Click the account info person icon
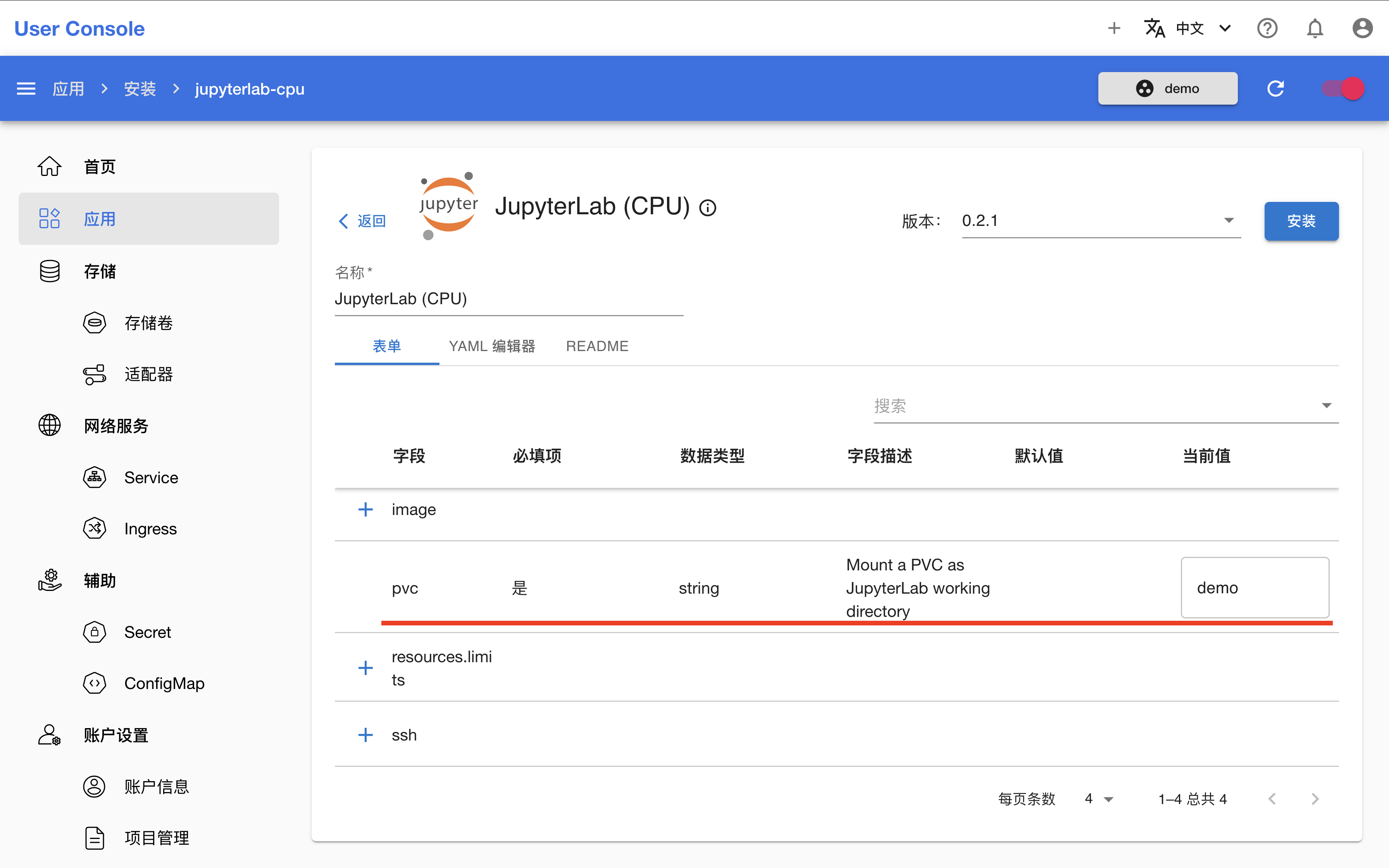Screen dimensions: 1389x868 (x=94, y=787)
